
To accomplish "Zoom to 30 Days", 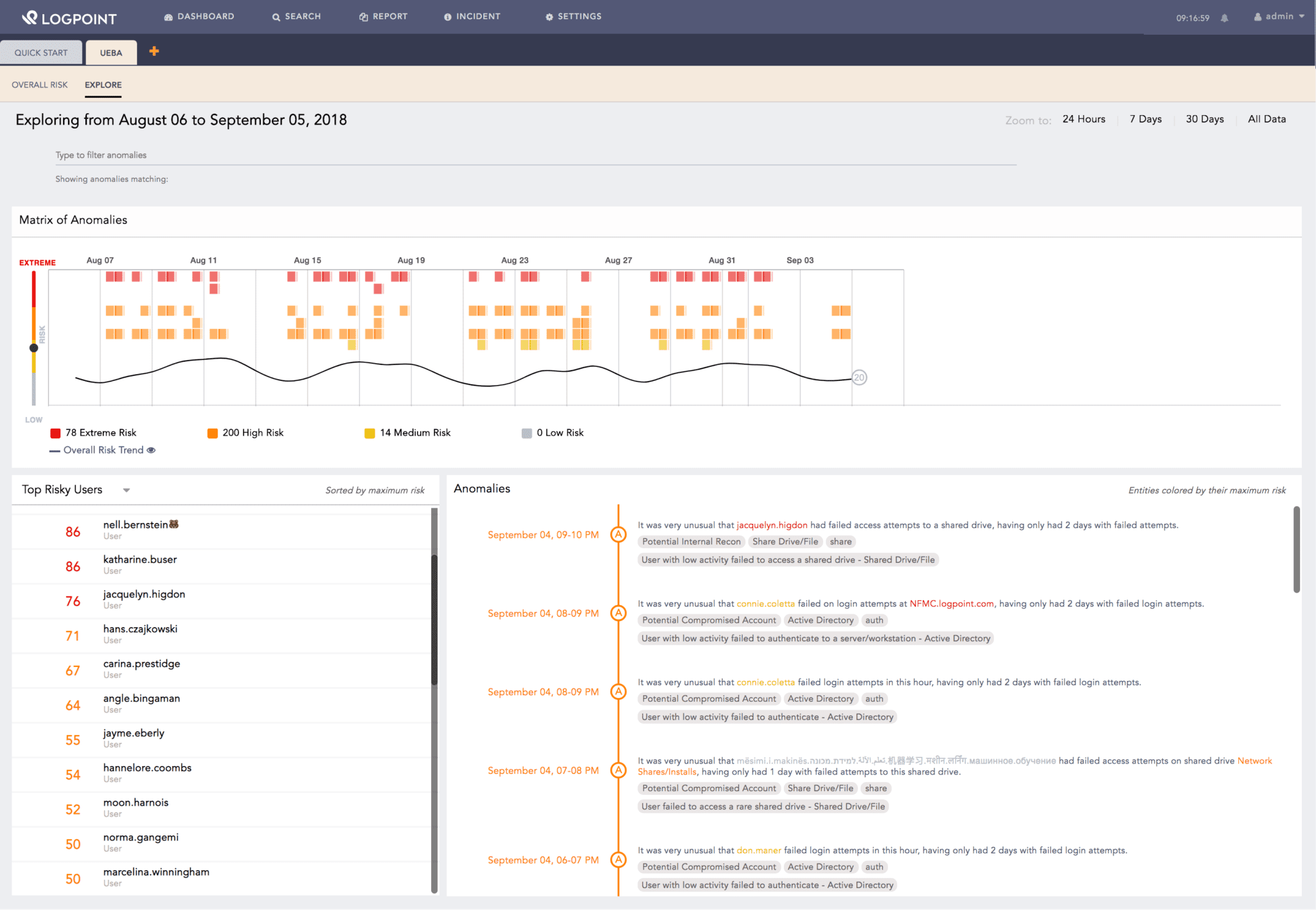I will click(1205, 120).
